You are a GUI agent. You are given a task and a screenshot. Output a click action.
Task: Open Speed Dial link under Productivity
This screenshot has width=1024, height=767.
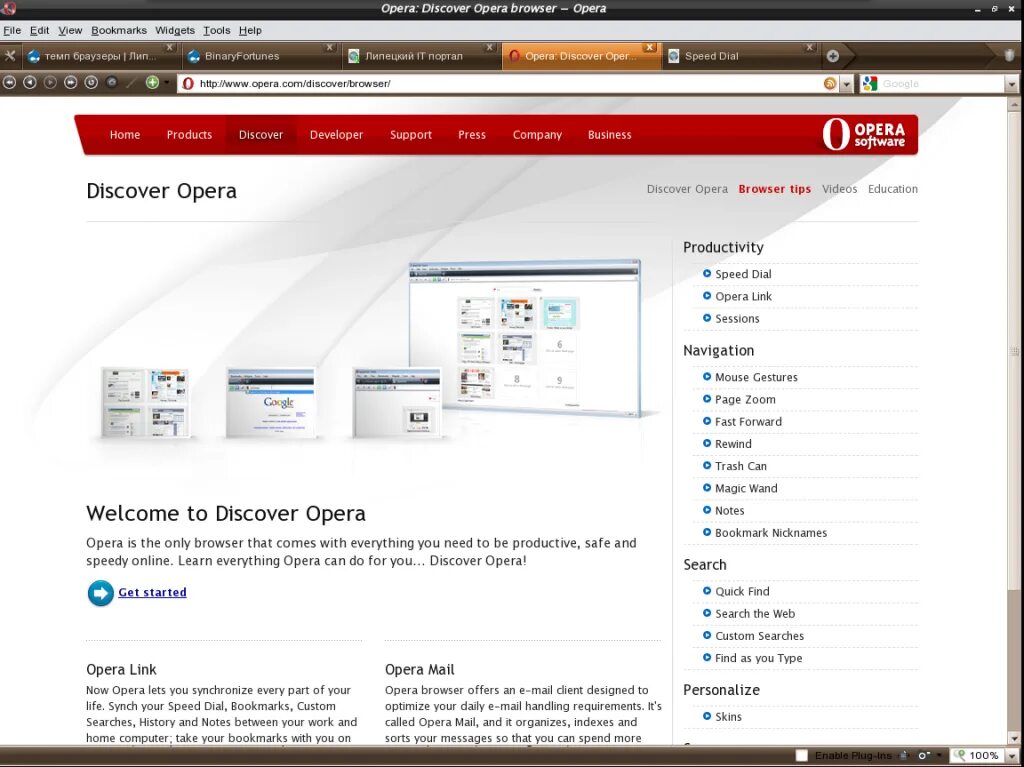743,274
